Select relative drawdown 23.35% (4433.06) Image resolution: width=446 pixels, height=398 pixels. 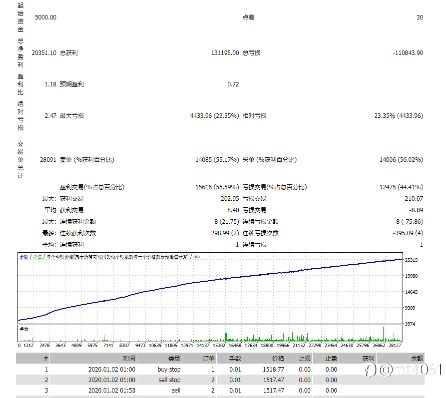pos(399,116)
